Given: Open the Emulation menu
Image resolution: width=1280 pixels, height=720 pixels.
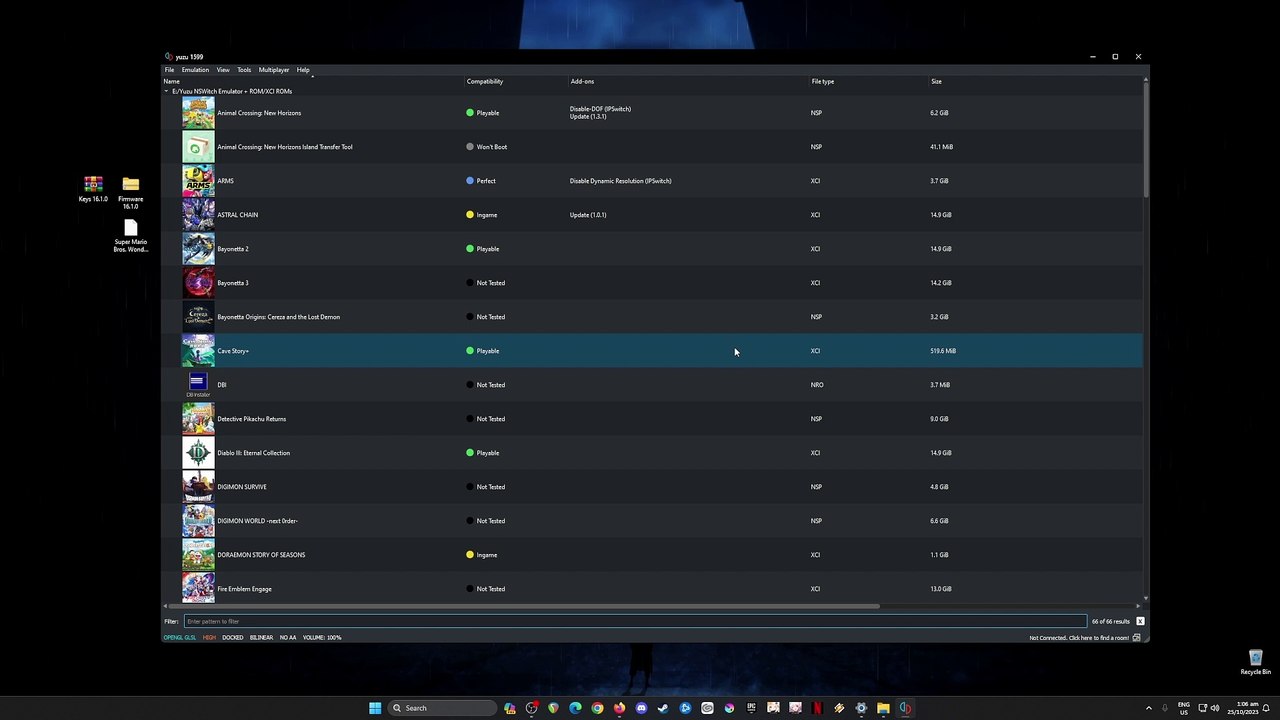Looking at the screenshot, I should pos(195,70).
